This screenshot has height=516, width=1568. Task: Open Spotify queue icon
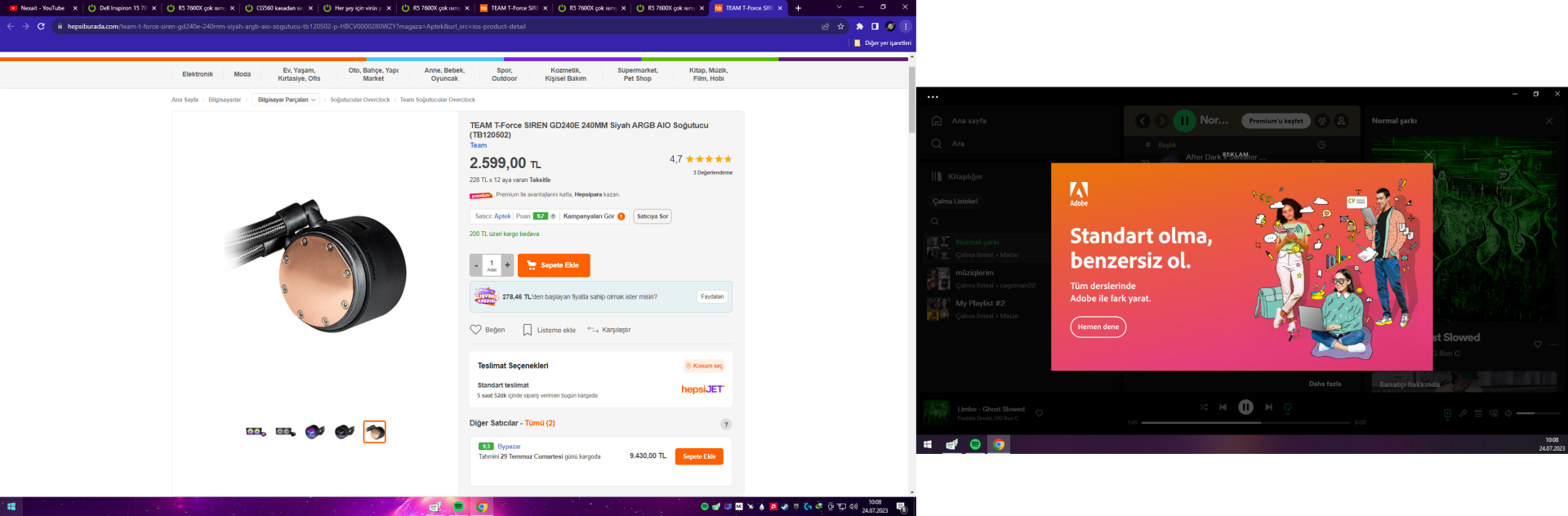(x=1478, y=413)
